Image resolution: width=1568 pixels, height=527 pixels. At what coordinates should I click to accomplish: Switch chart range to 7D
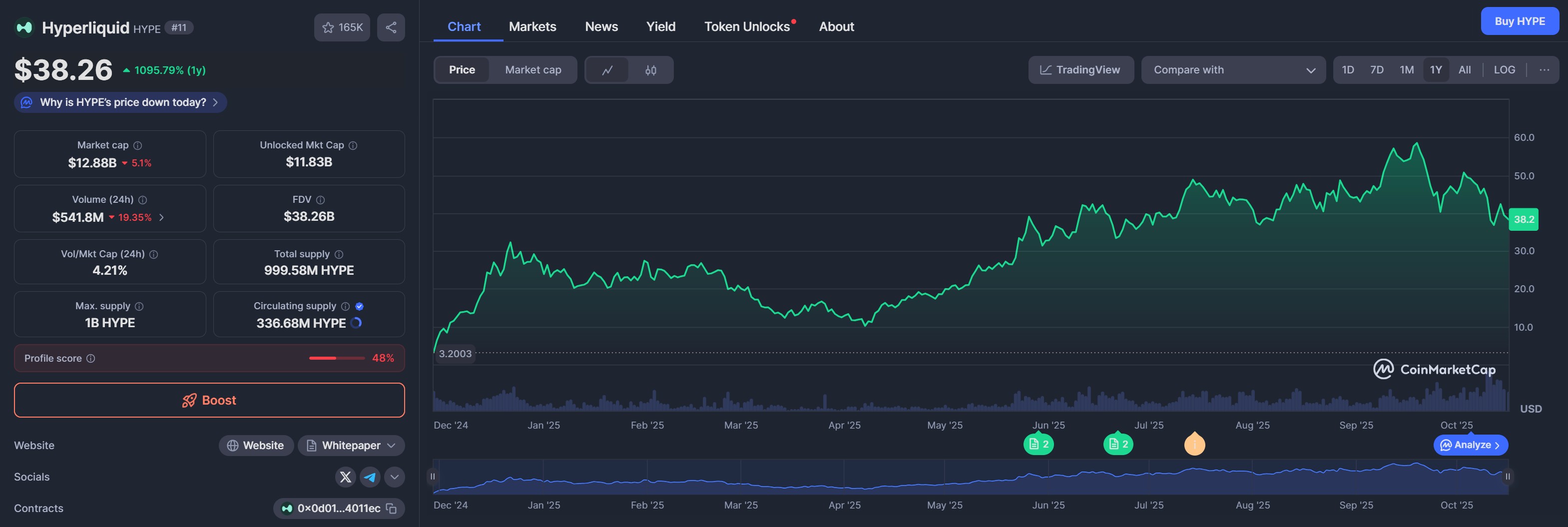(x=1377, y=70)
